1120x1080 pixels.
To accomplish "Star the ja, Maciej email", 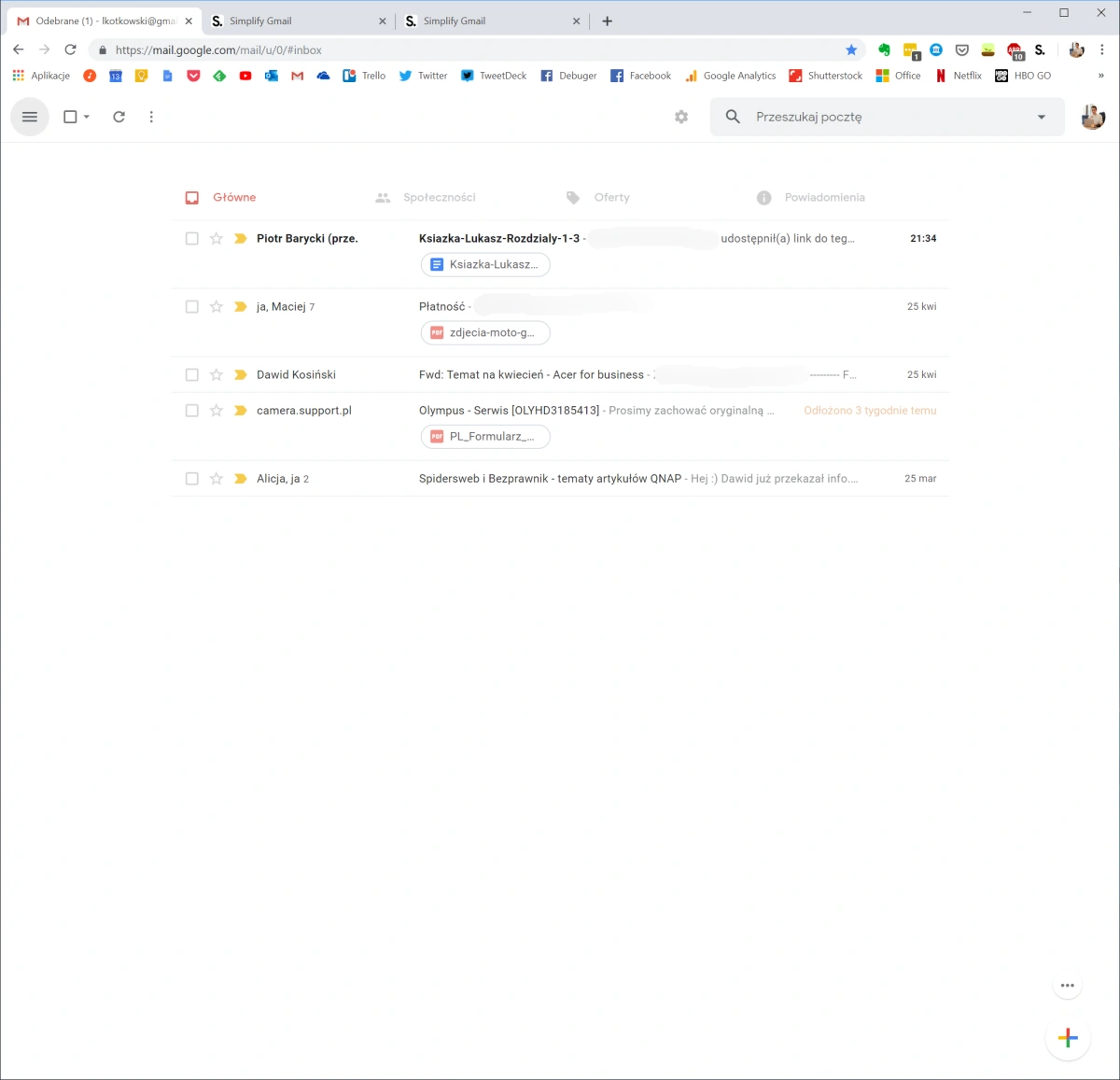I will [216, 306].
